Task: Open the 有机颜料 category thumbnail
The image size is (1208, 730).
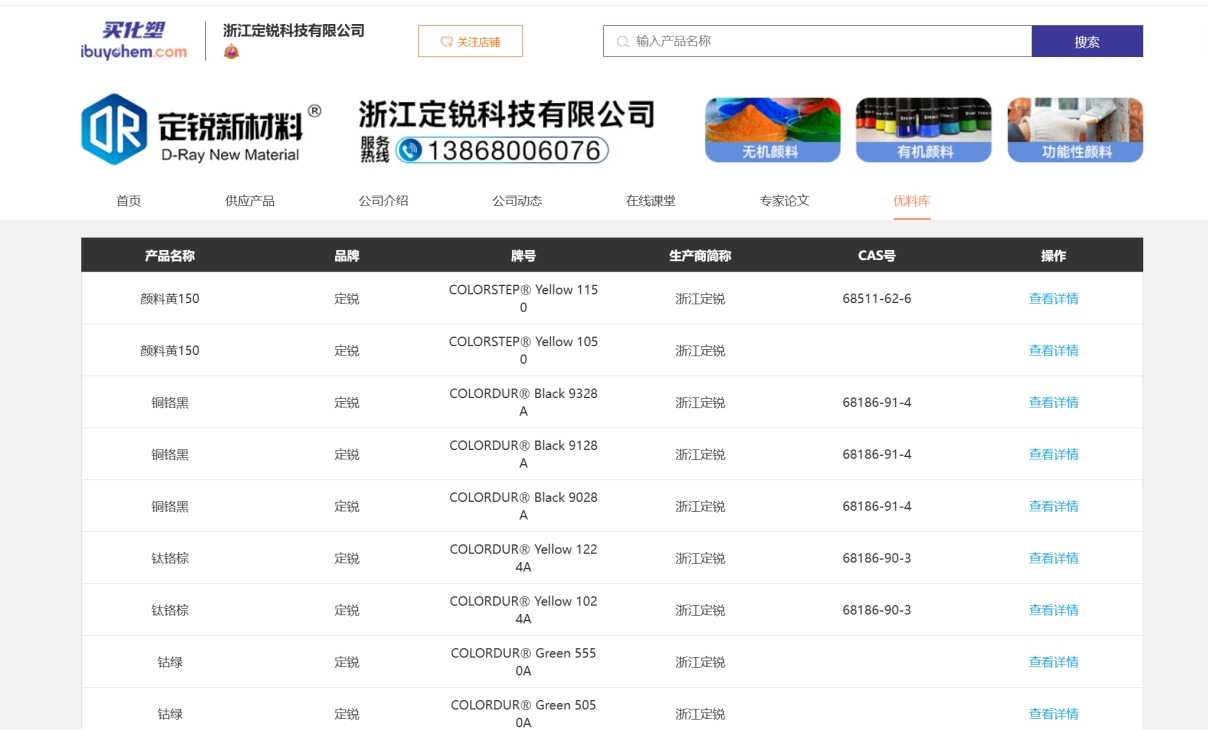Action: 924,130
